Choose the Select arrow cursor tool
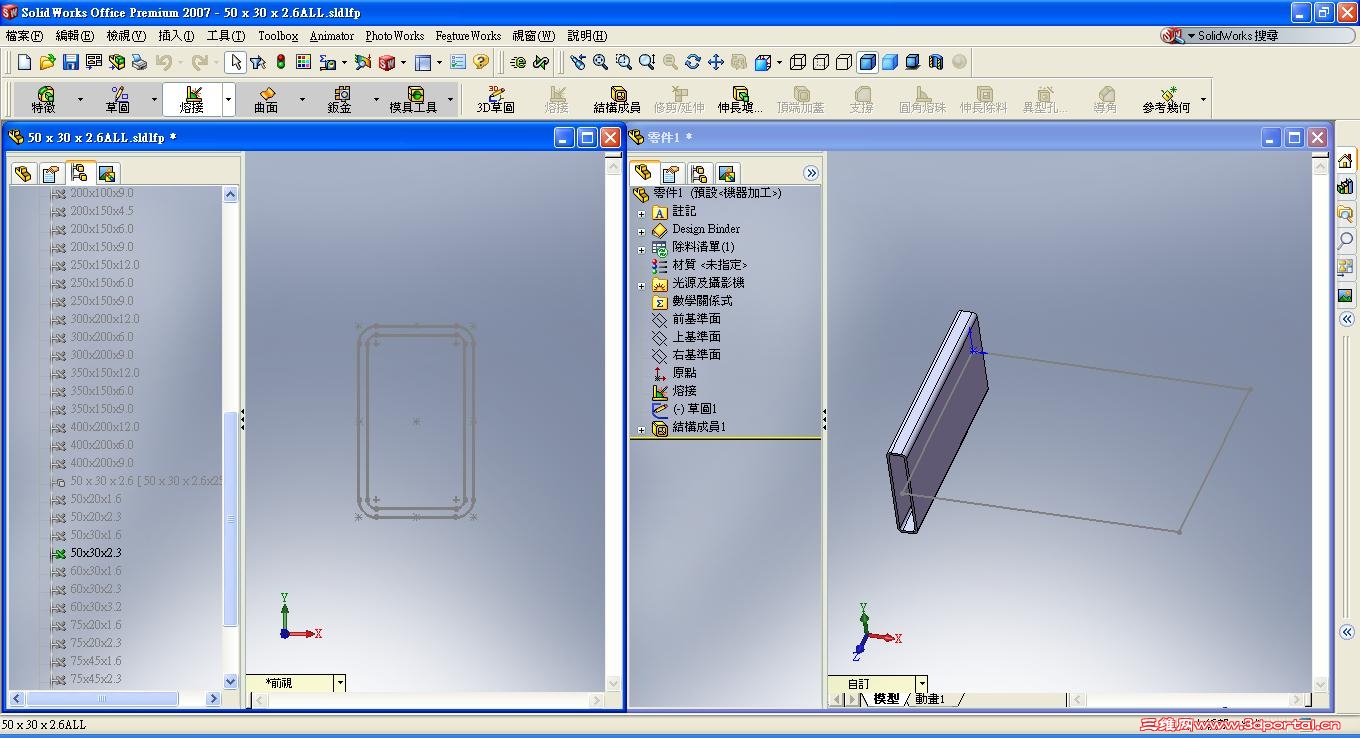Screen dimensions: 1360x738 click(x=235, y=62)
